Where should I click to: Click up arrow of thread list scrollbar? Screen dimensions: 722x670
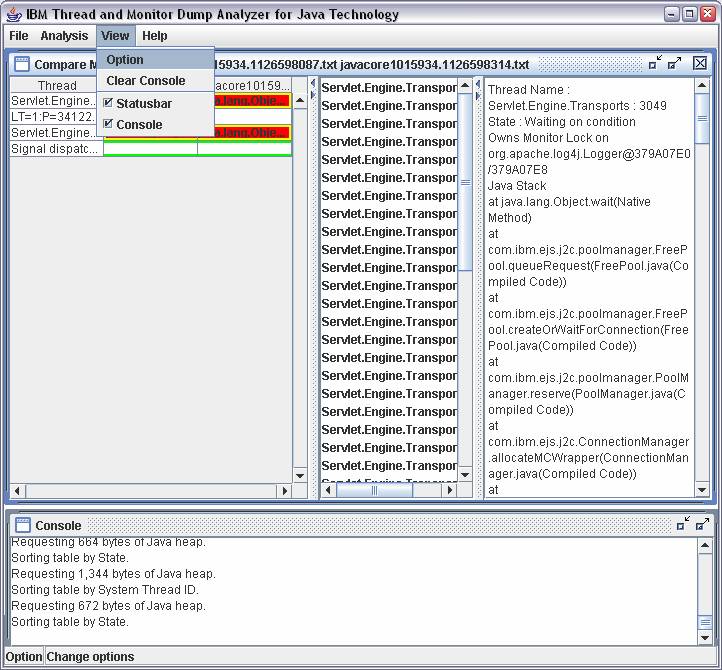pos(465,86)
